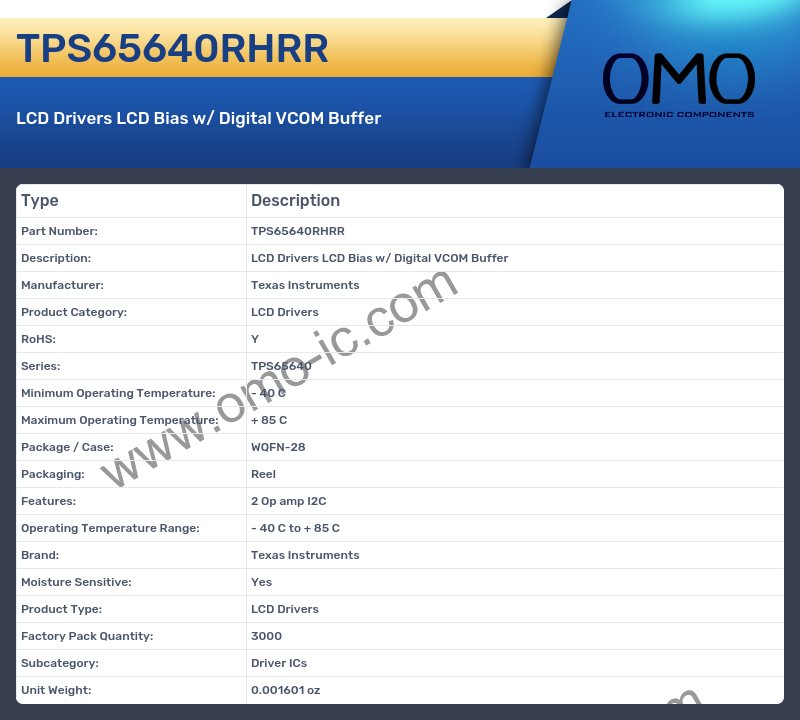
Task: Select the '- 40 C to + 85 C' range value
Action: point(295,529)
